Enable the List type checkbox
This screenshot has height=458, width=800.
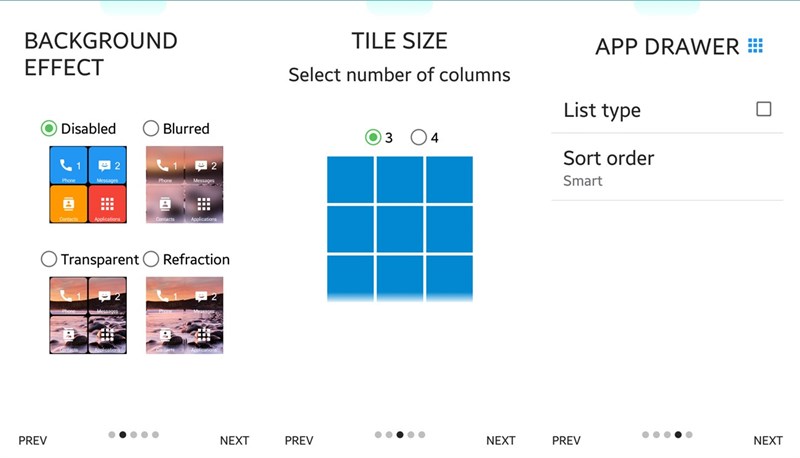[x=764, y=109]
